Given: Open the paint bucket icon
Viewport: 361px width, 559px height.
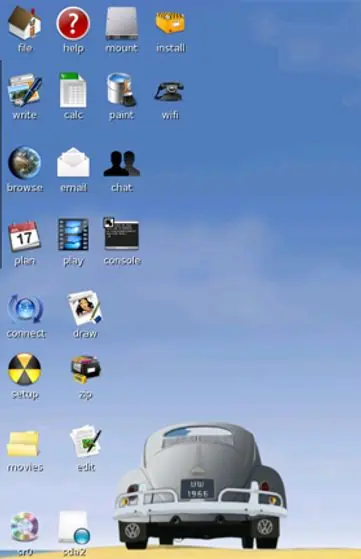Looking at the screenshot, I should coord(122,90).
